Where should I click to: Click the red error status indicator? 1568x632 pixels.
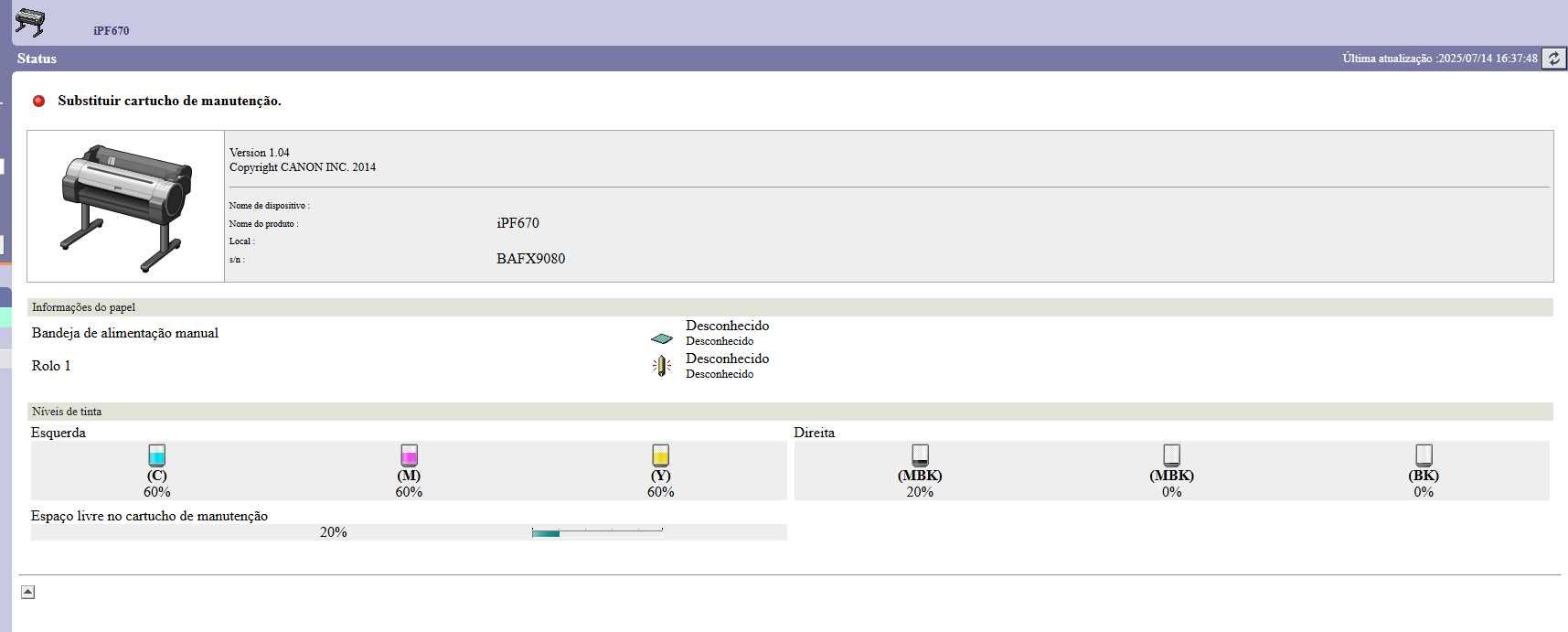pyautogui.click(x=39, y=101)
